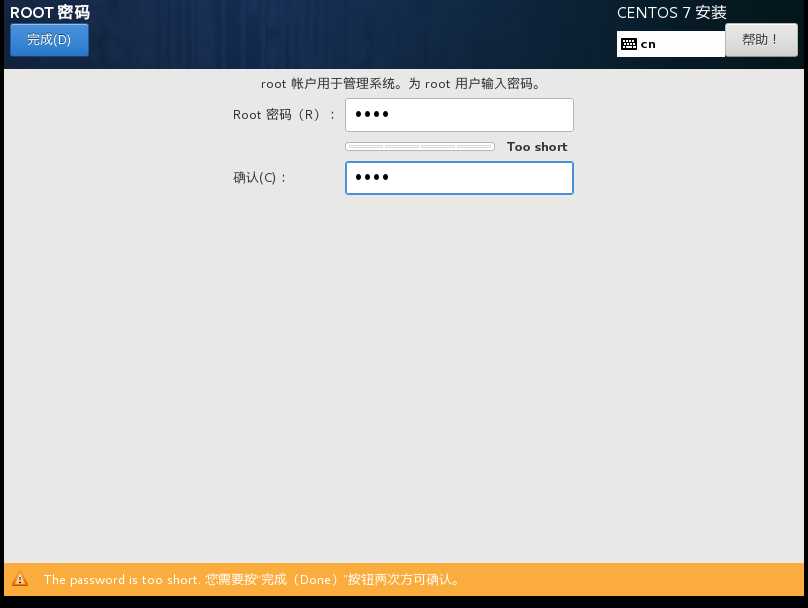Click the password strength bar
The height and width of the screenshot is (608, 808).
pyautogui.click(x=419, y=147)
